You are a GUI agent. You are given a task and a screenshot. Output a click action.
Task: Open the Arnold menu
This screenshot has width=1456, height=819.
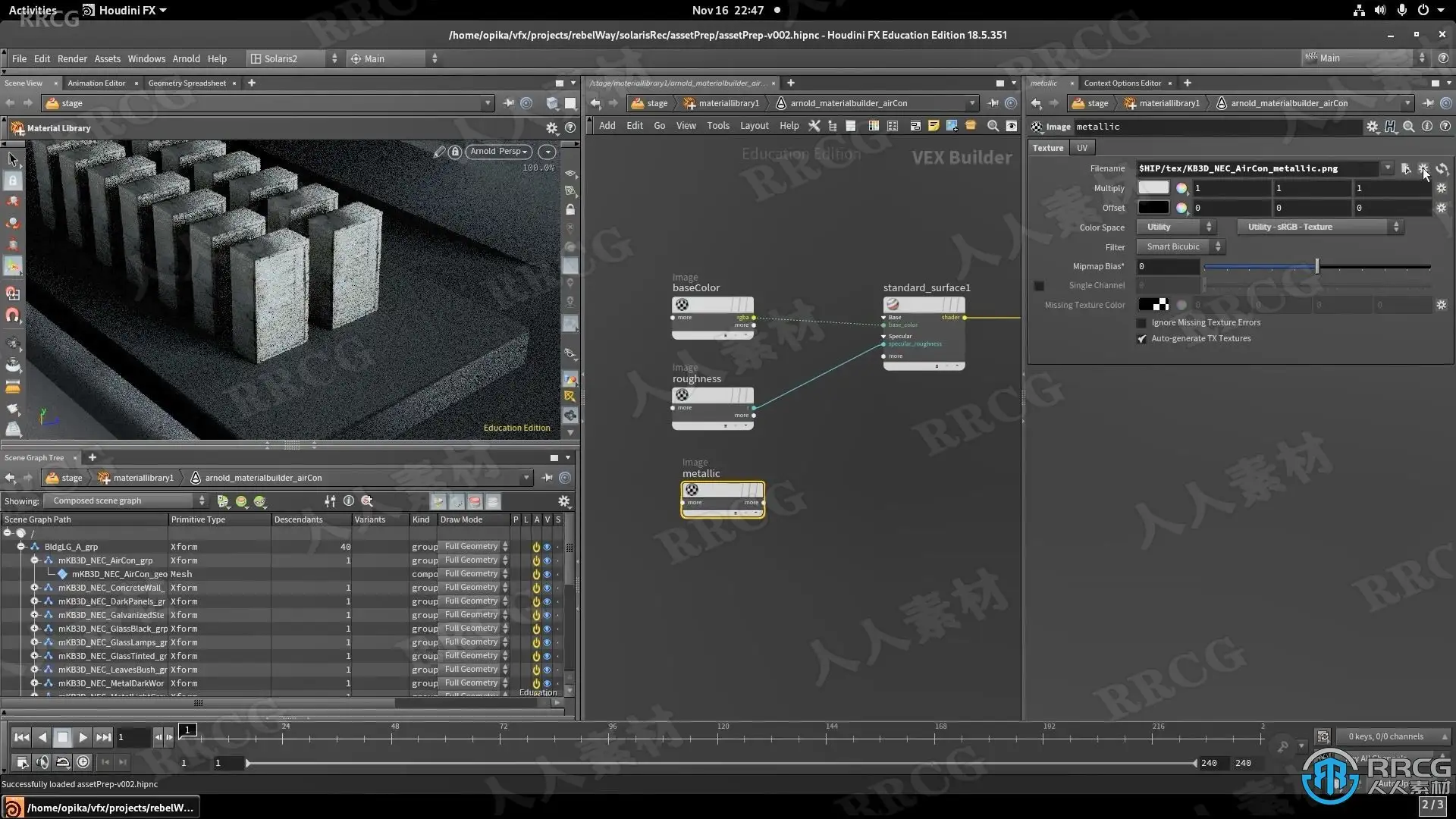pyautogui.click(x=186, y=58)
